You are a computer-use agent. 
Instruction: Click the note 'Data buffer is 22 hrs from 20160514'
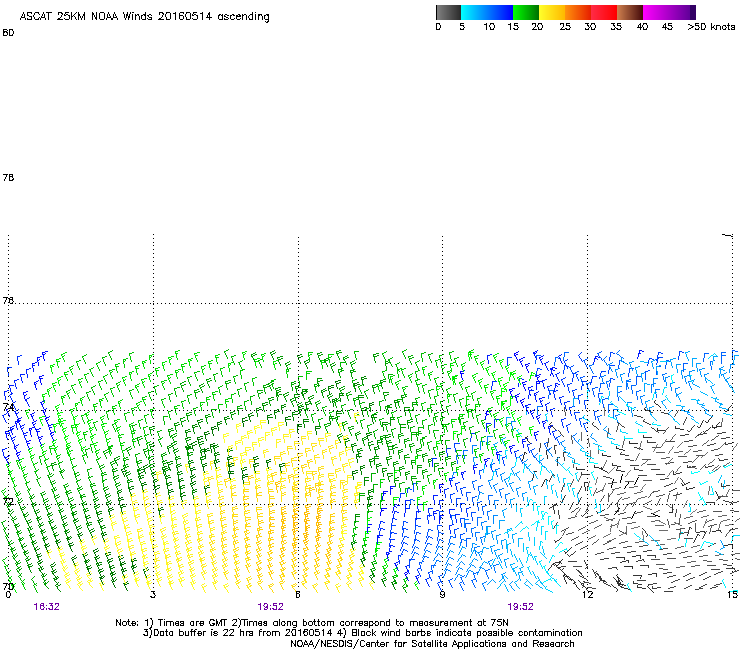point(237,633)
